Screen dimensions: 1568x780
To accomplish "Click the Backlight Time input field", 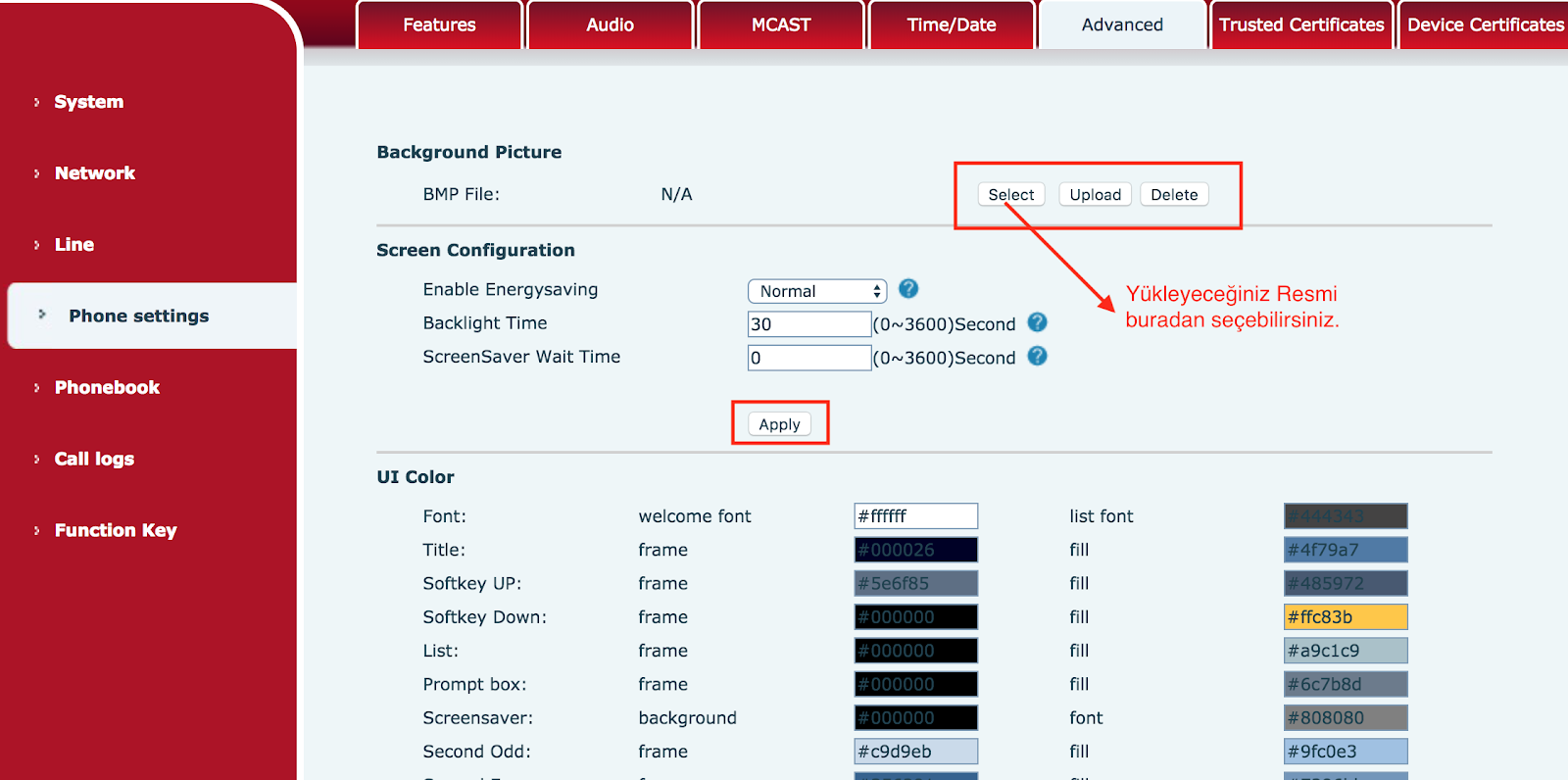I will tap(808, 324).
